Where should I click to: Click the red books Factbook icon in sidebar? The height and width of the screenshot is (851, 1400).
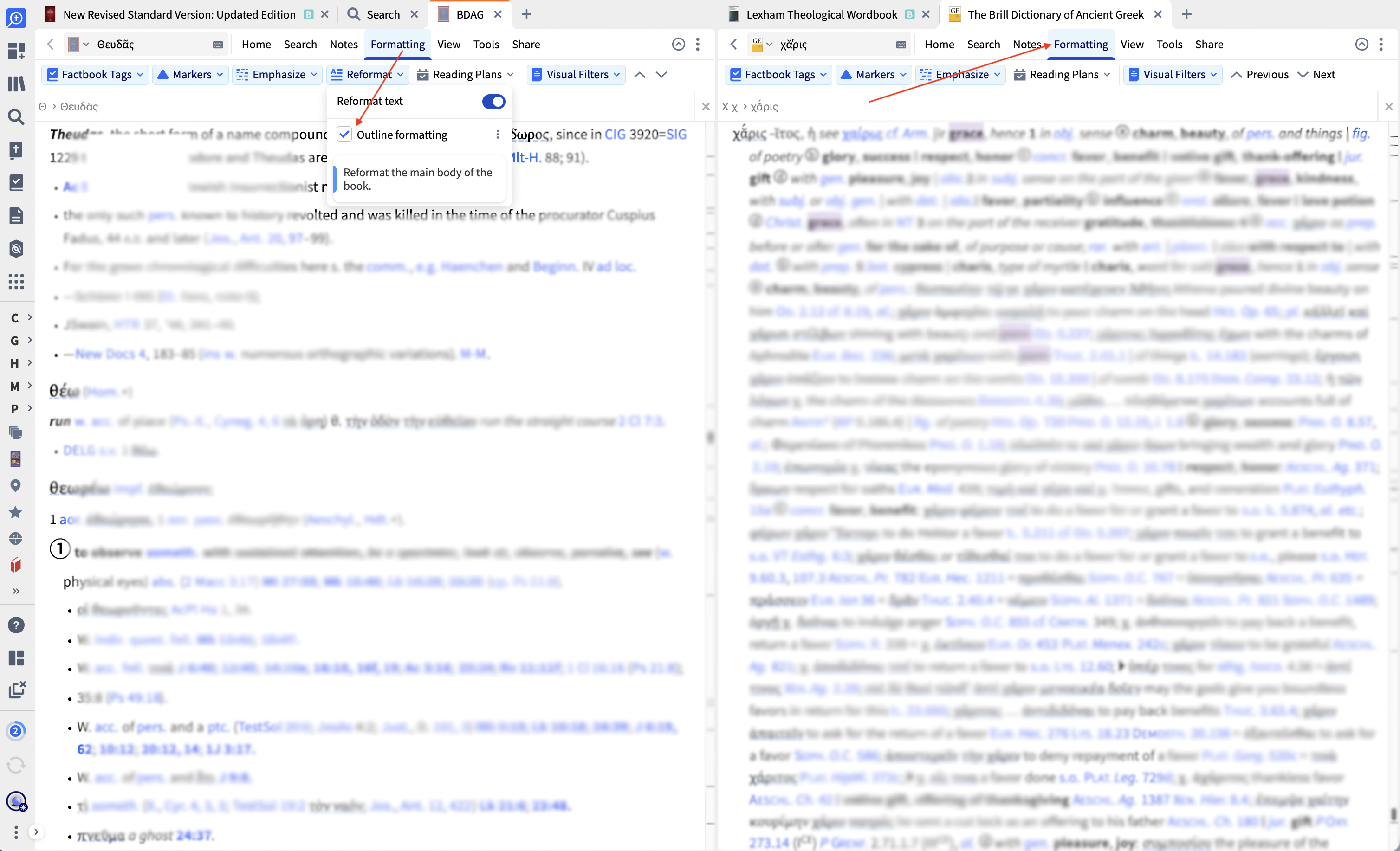(15, 565)
